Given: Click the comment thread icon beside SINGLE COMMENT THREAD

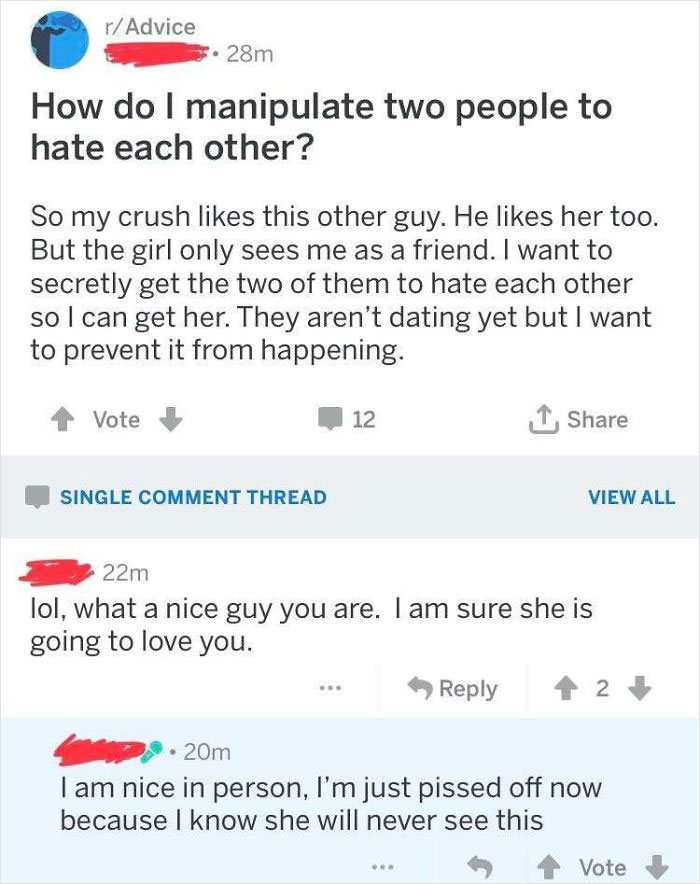Looking at the screenshot, I should click(37, 496).
